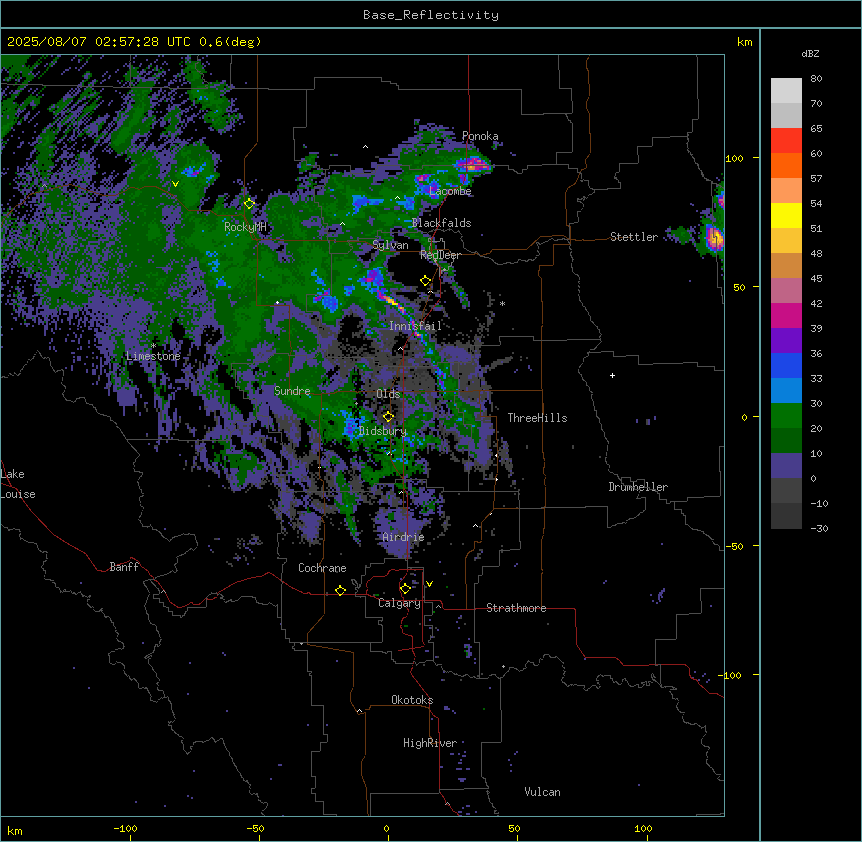Select the yellow diamond marker above Calgary label
Screen dimensions: 862x842
[x=405, y=589]
